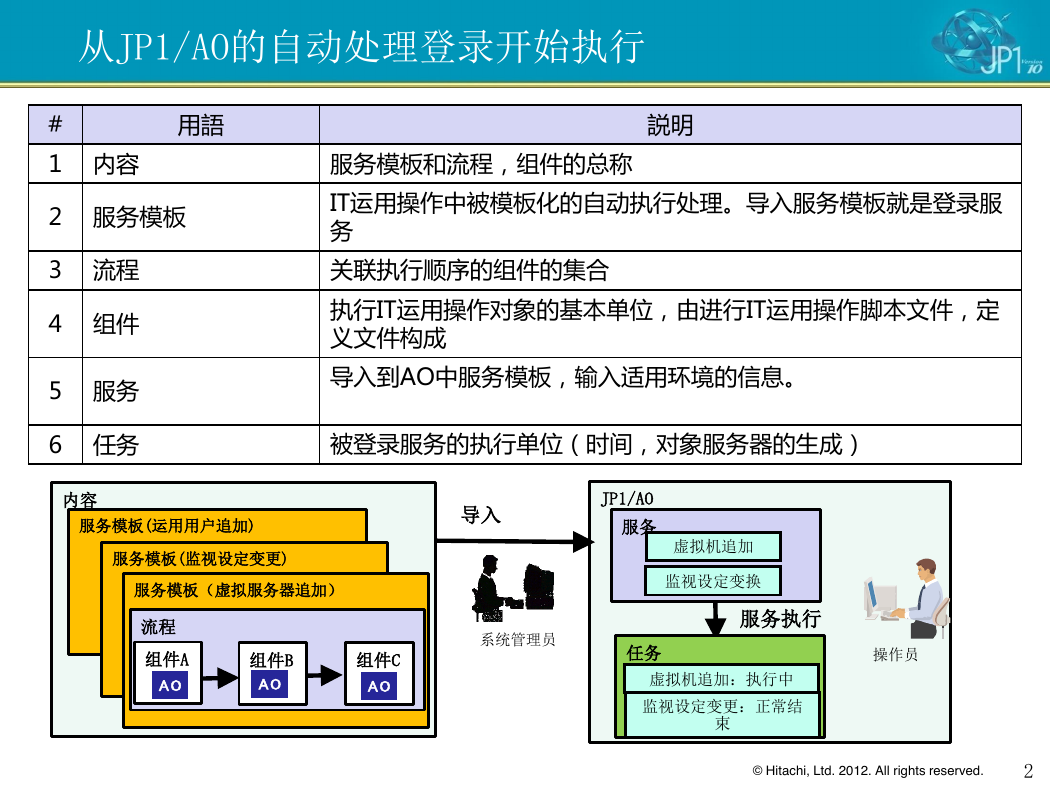Image resolution: width=1050 pixels, height=788 pixels.
Task: Click the 系统管理员 caption
Action: coord(518,639)
